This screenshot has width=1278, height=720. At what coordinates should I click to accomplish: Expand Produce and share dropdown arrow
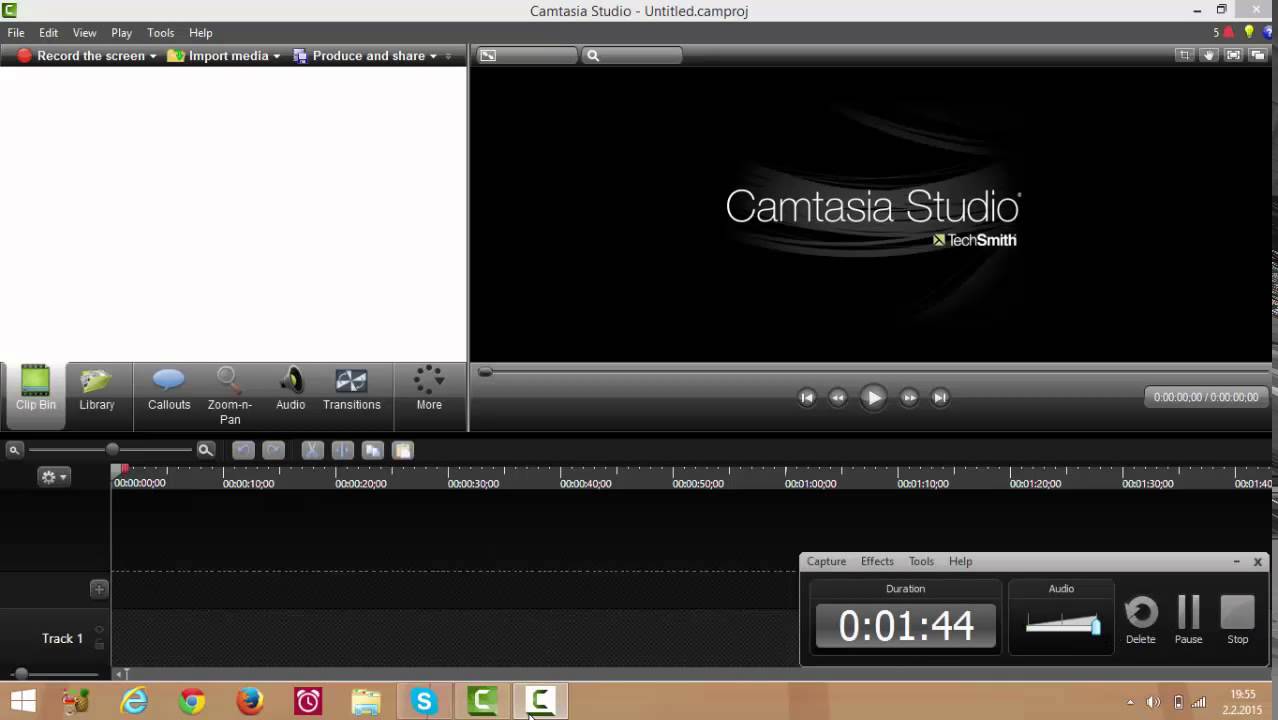point(433,56)
